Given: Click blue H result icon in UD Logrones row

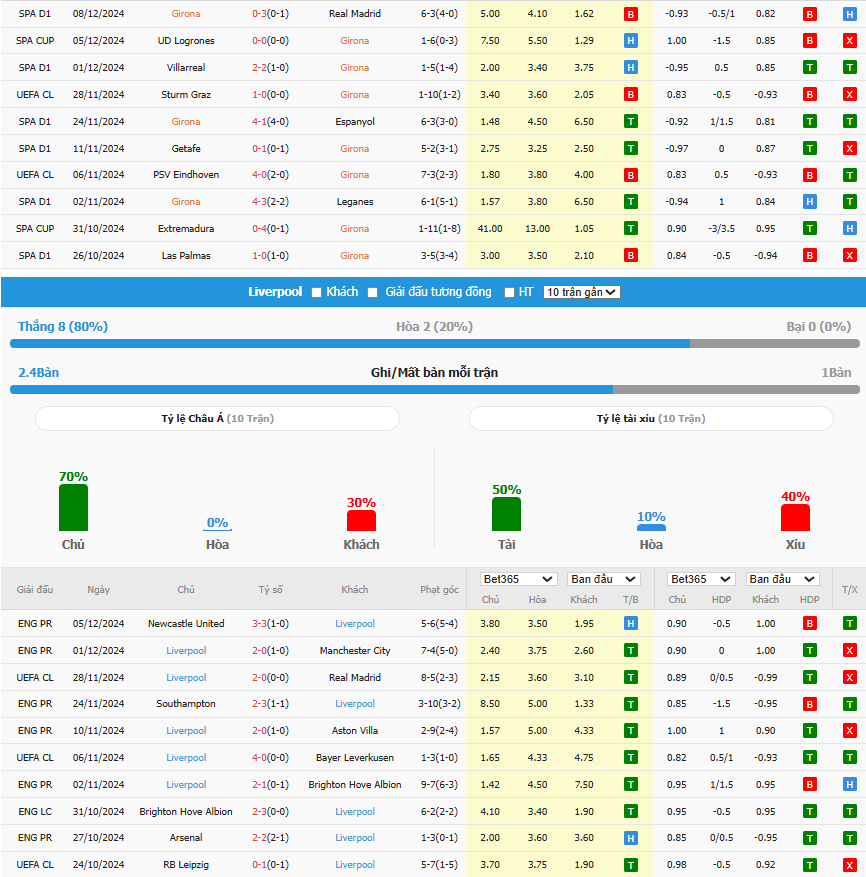Looking at the screenshot, I should coord(630,41).
